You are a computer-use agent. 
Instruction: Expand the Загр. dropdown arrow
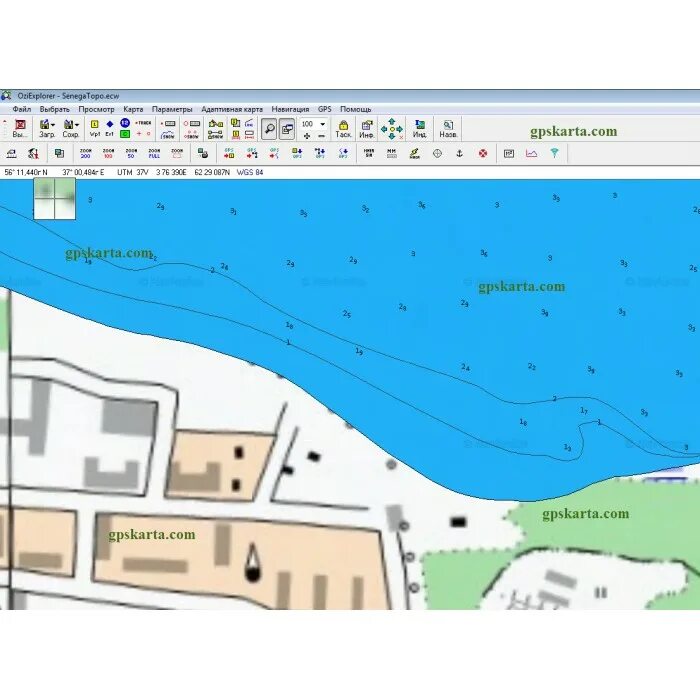(53, 125)
